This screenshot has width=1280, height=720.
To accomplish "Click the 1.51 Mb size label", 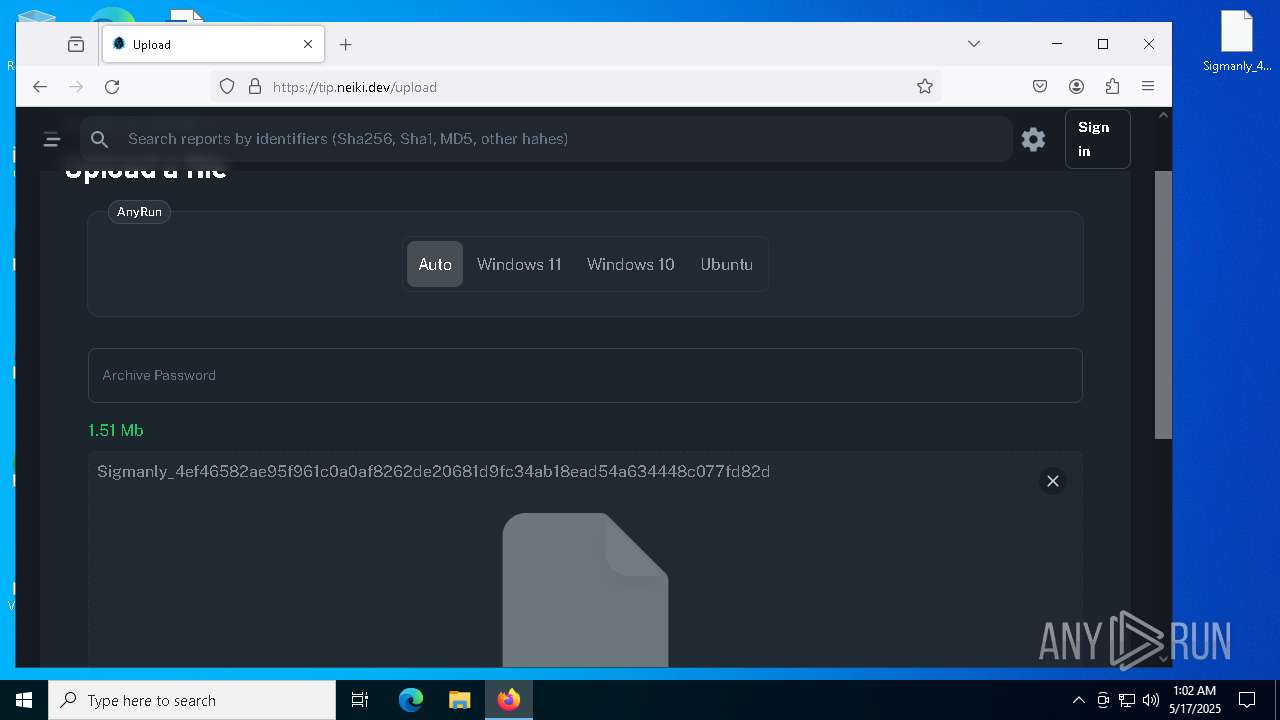I will click(116, 430).
